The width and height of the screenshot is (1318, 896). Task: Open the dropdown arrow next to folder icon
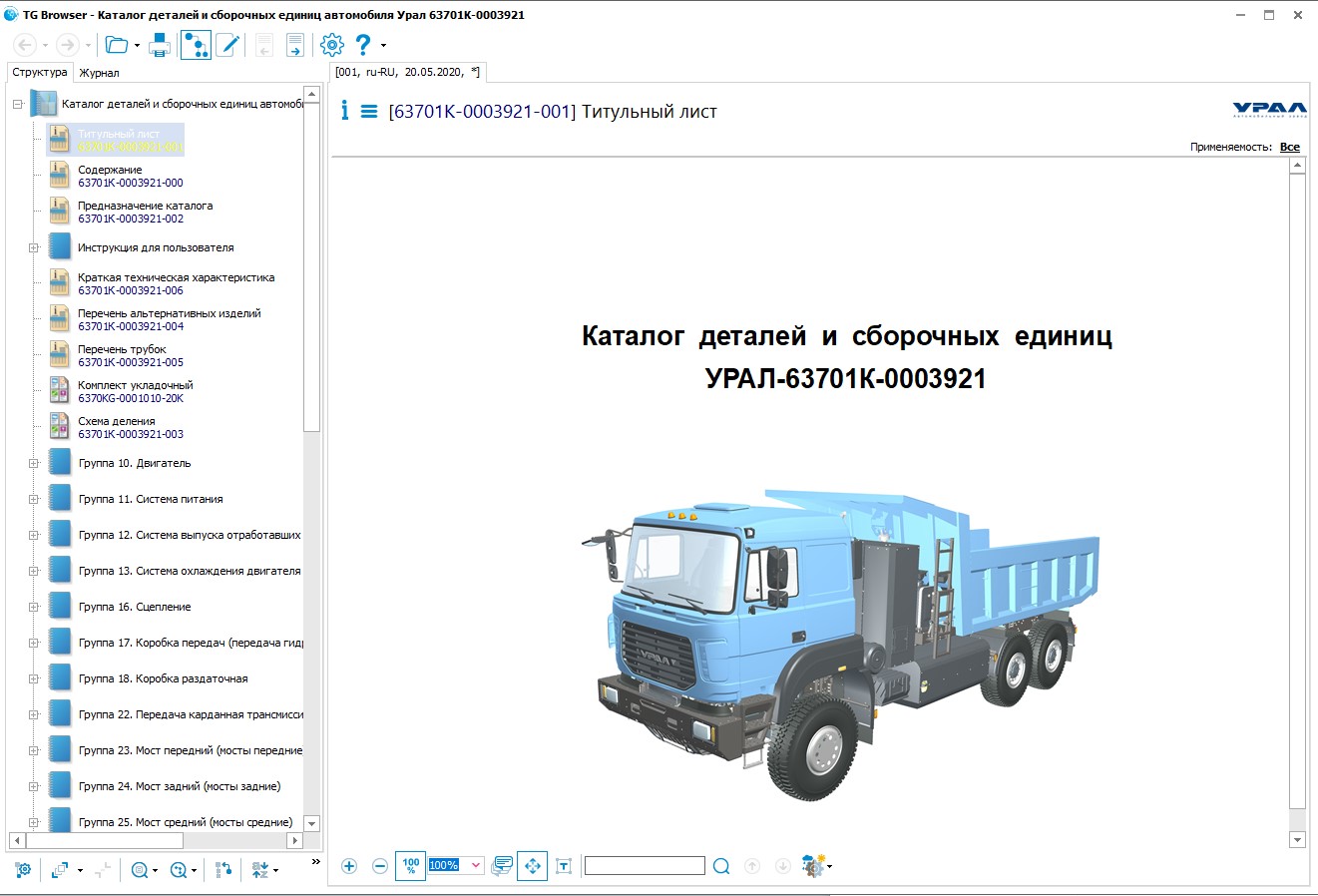click(137, 46)
